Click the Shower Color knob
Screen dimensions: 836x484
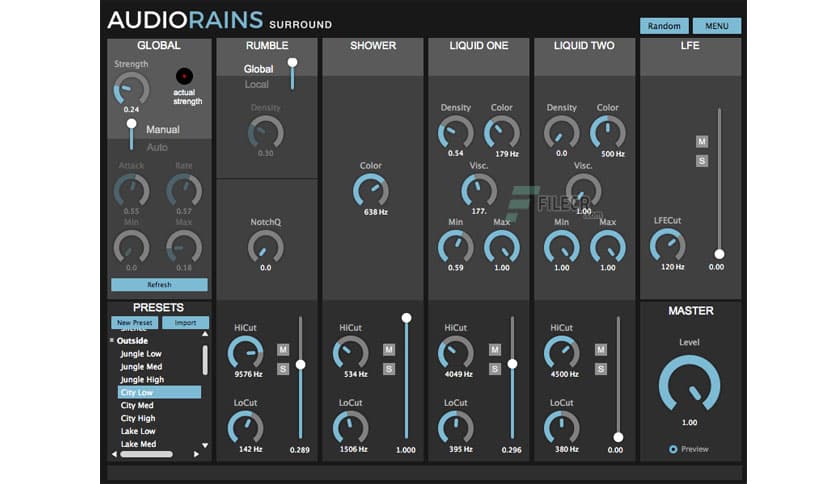click(x=371, y=191)
